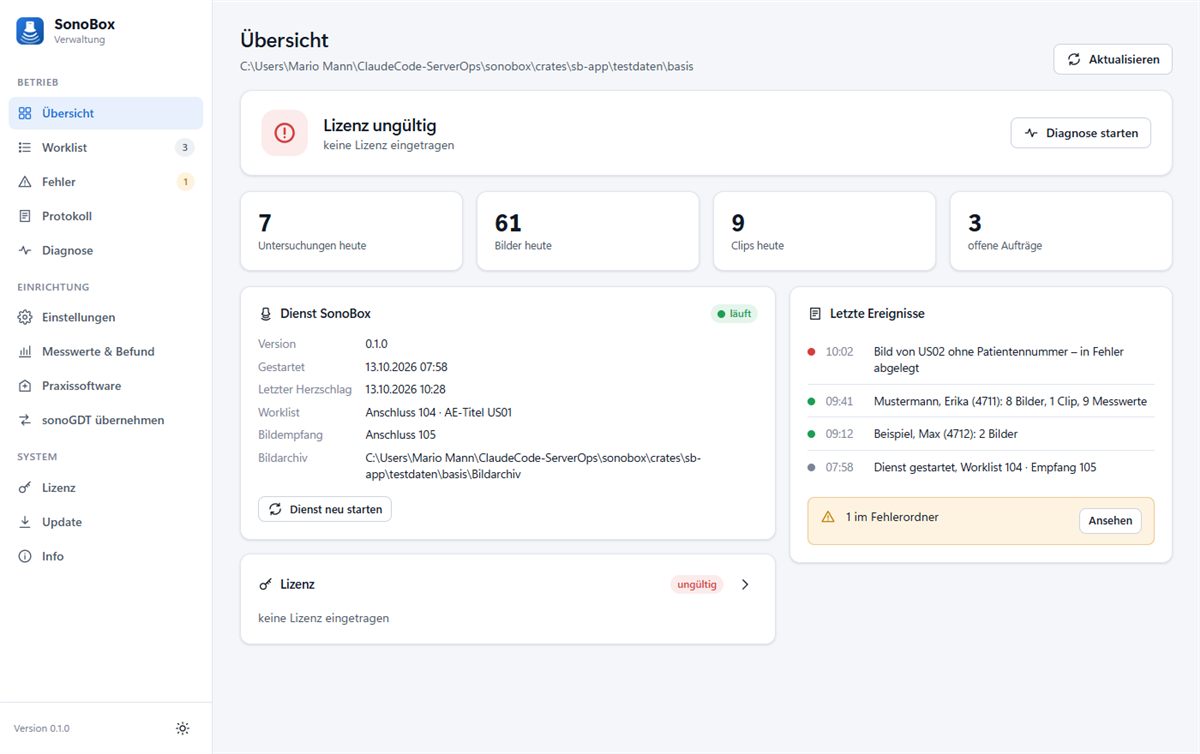Screen dimensions: 1200x754
Task: Open the Worklist page label
Action: click(x=64, y=148)
